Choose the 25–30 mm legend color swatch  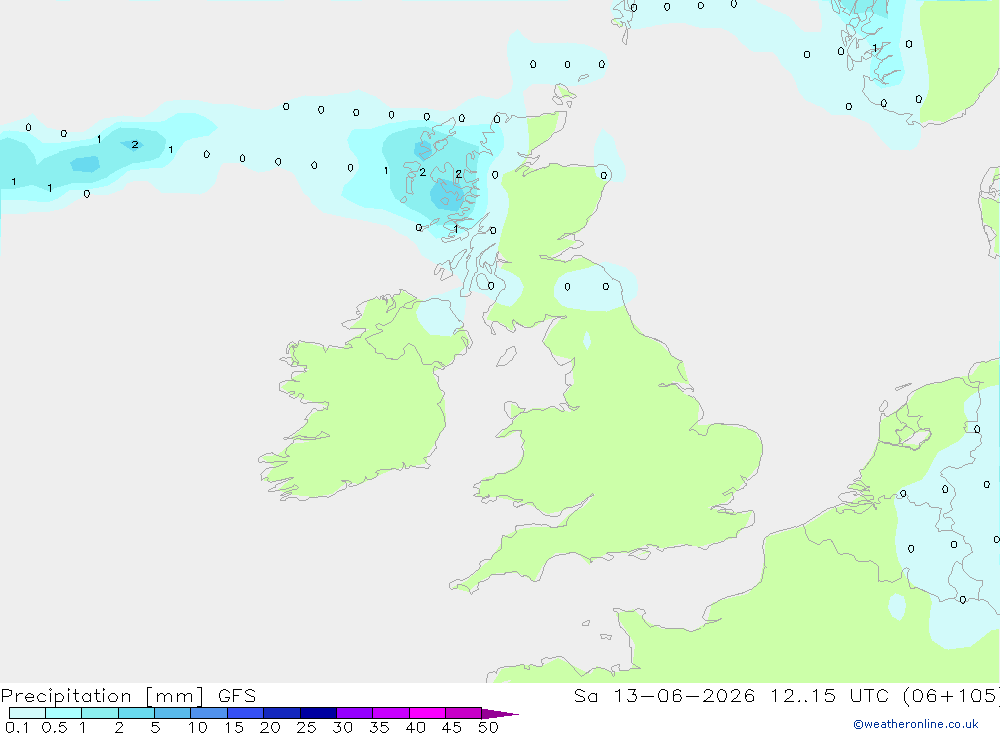tap(318, 713)
